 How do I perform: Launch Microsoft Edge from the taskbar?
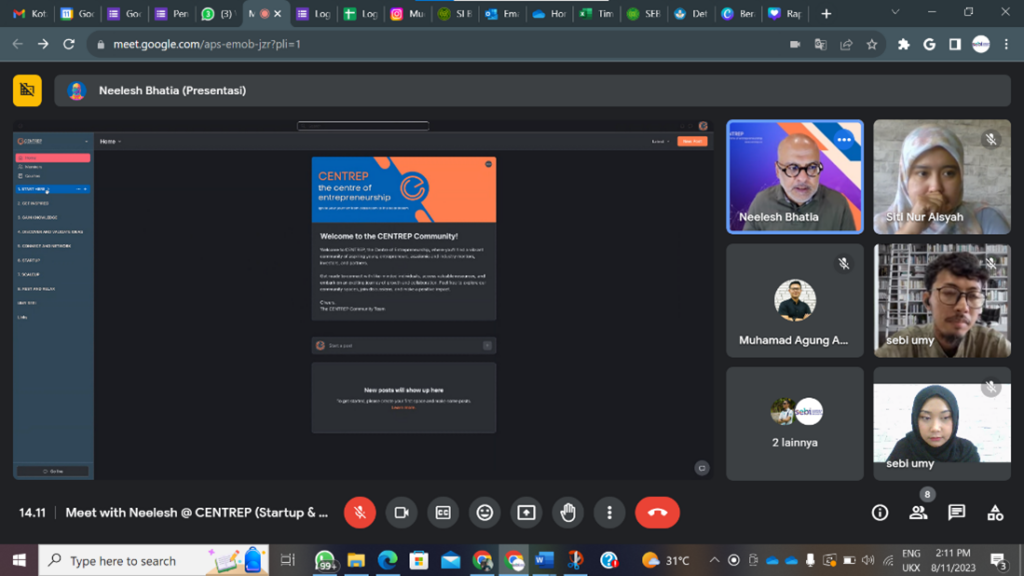coord(387,560)
